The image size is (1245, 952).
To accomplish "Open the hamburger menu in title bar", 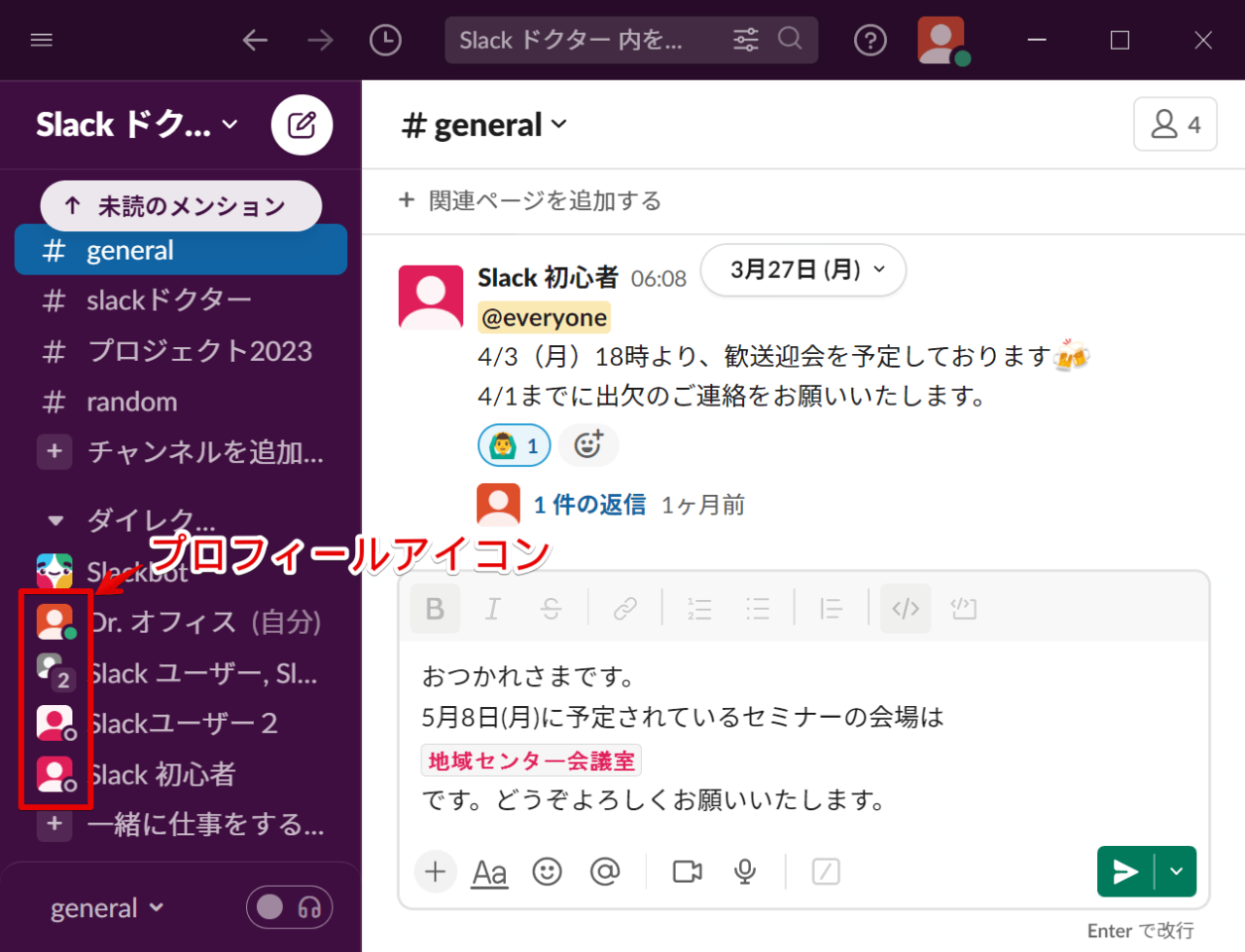I will point(42,40).
